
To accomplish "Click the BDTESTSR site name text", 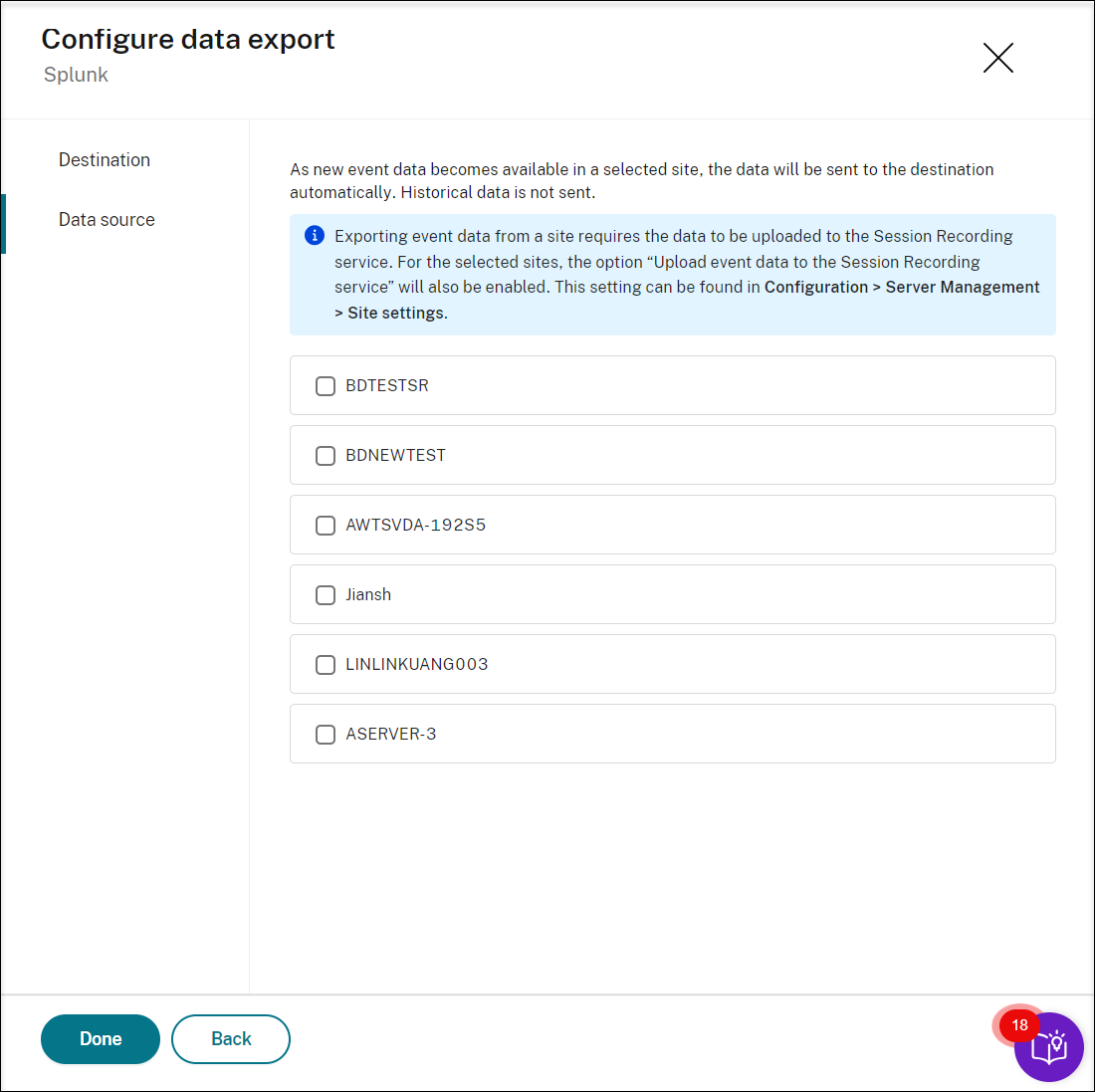I will (x=387, y=386).
